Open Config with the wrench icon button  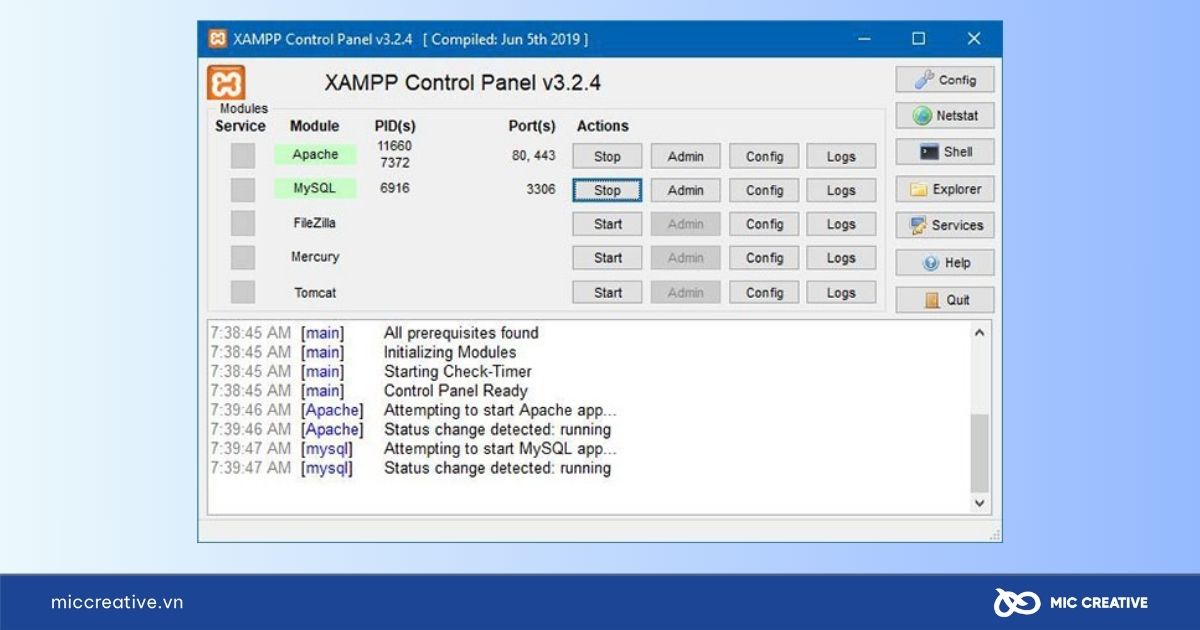click(945, 80)
